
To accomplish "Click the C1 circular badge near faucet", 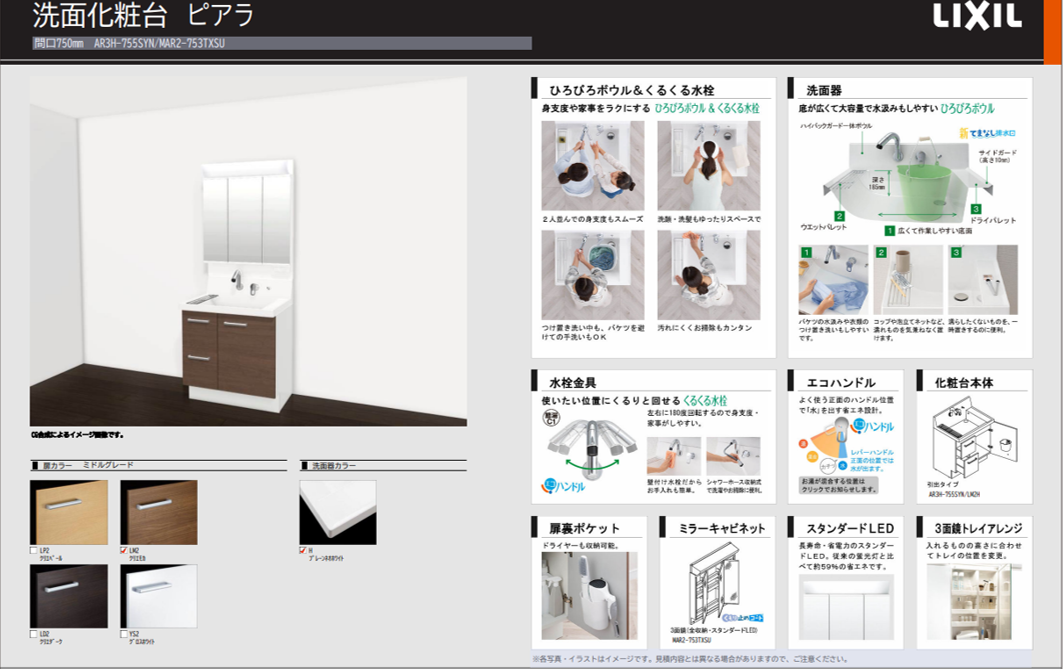I will [551, 423].
